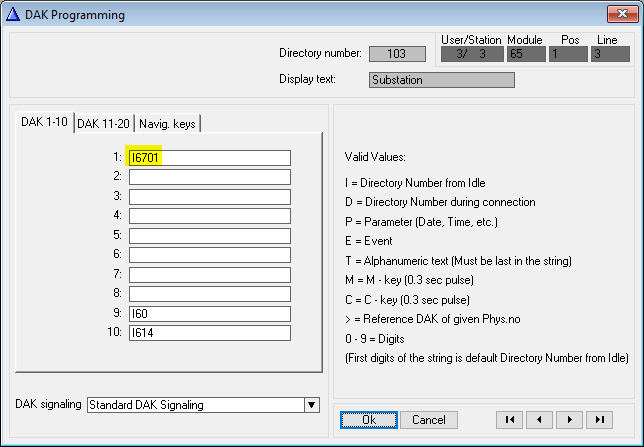This screenshot has width=644, height=447.
Task: Click the 'E = Event' line
Action: point(368,241)
